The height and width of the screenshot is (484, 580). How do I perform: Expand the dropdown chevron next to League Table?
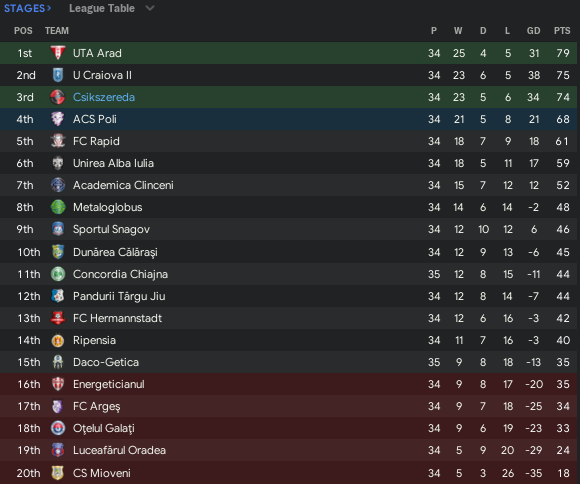point(150,8)
